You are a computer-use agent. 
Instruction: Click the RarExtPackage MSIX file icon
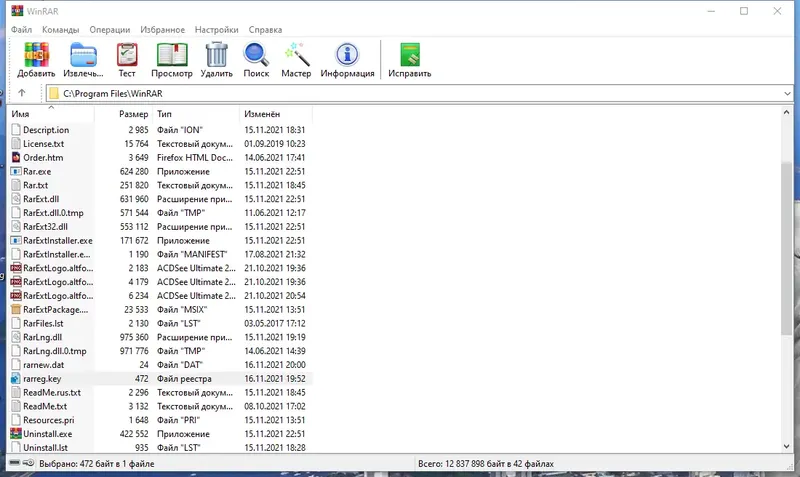[16, 309]
